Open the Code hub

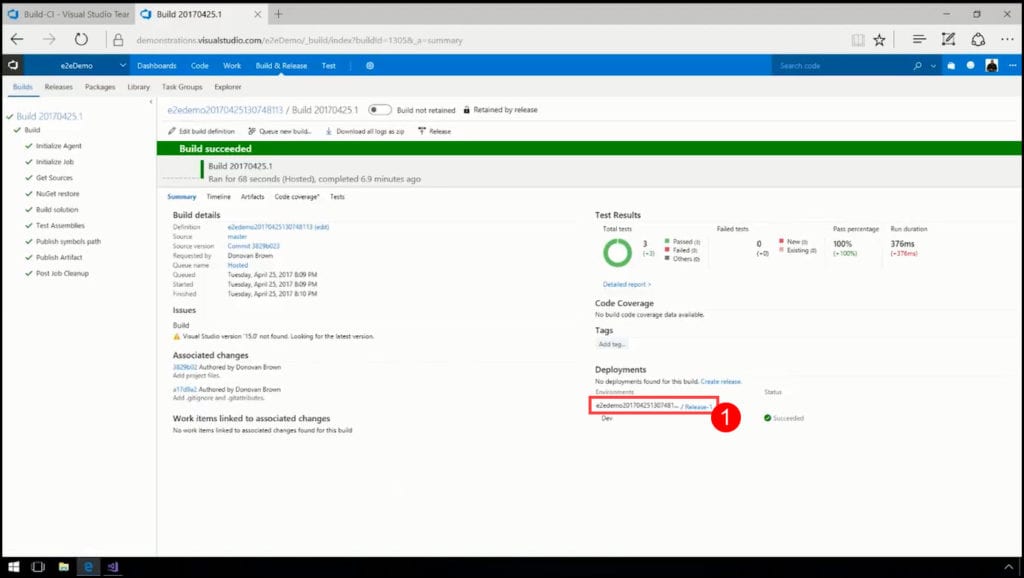pyautogui.click(x=200, y=65)
